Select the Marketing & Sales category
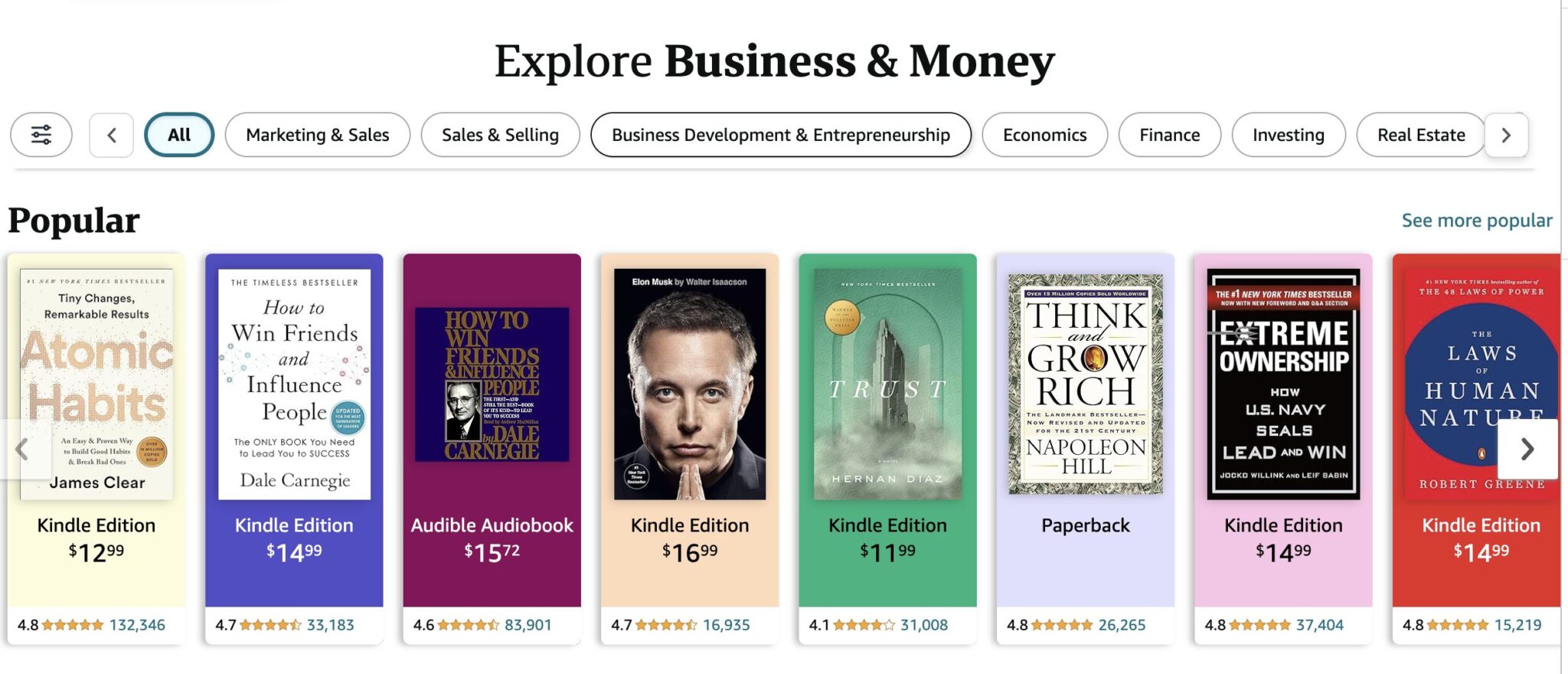Image resolution: width=1568 pixels, height=674 pixels. (x=317, y=135)
